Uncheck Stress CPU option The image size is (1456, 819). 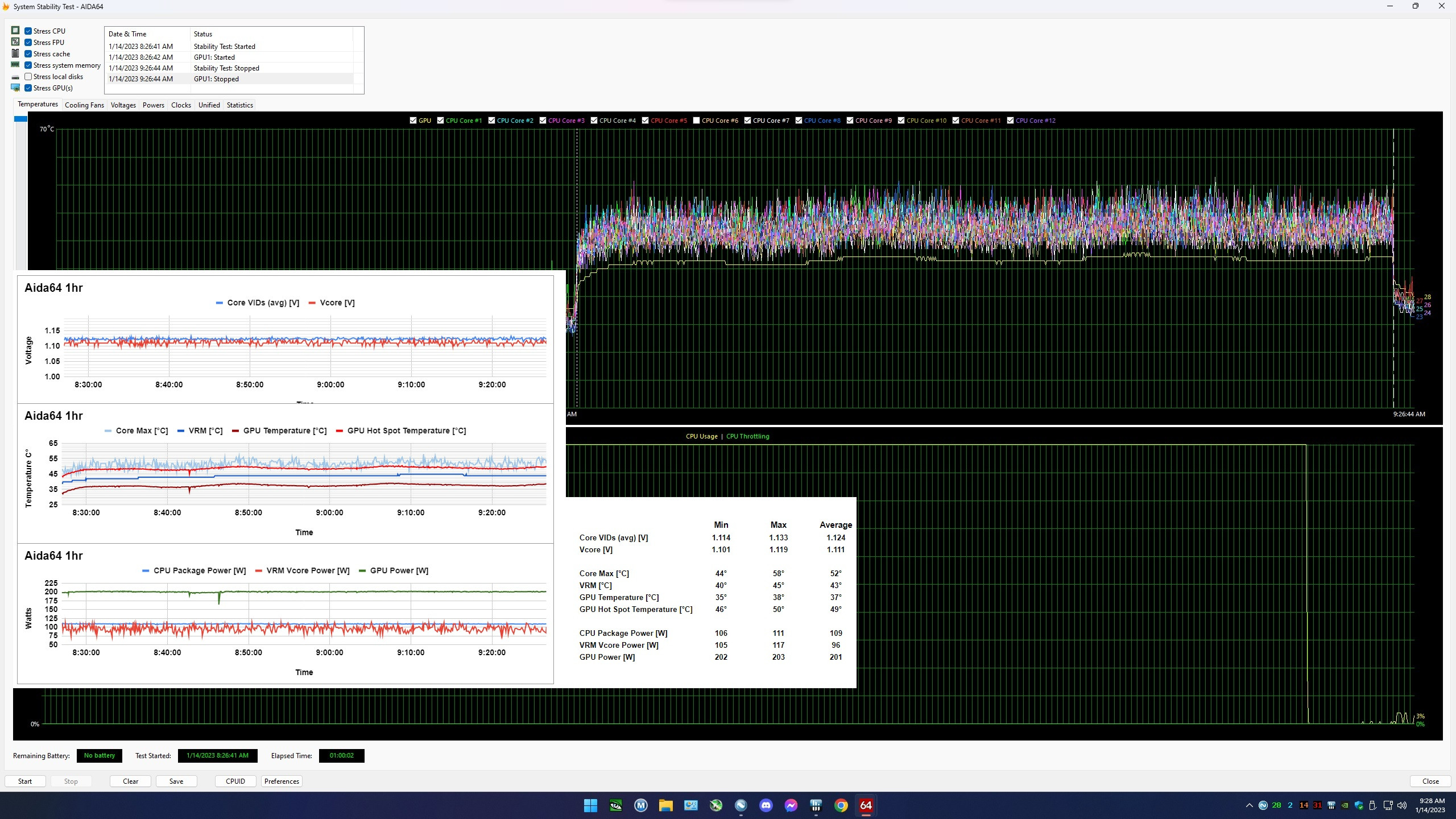(28, 31)
